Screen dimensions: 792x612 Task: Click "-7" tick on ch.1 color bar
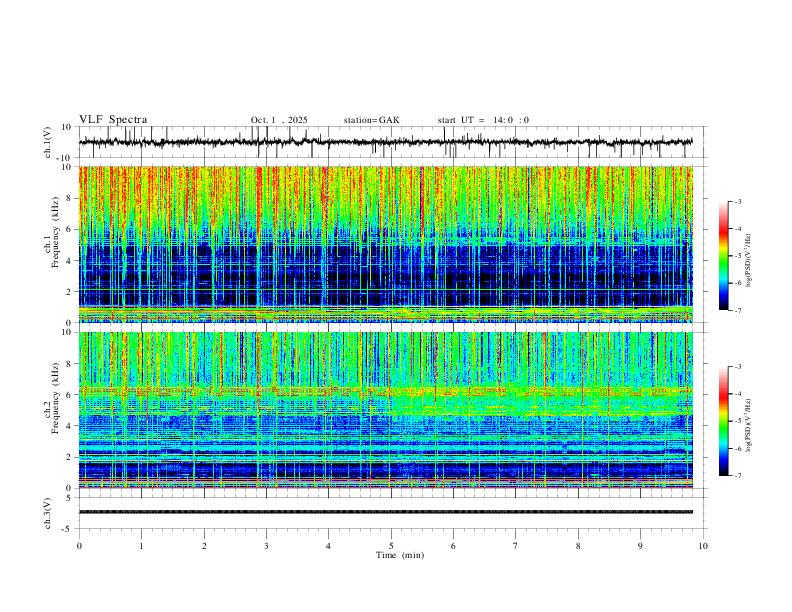tap(737, 310)
